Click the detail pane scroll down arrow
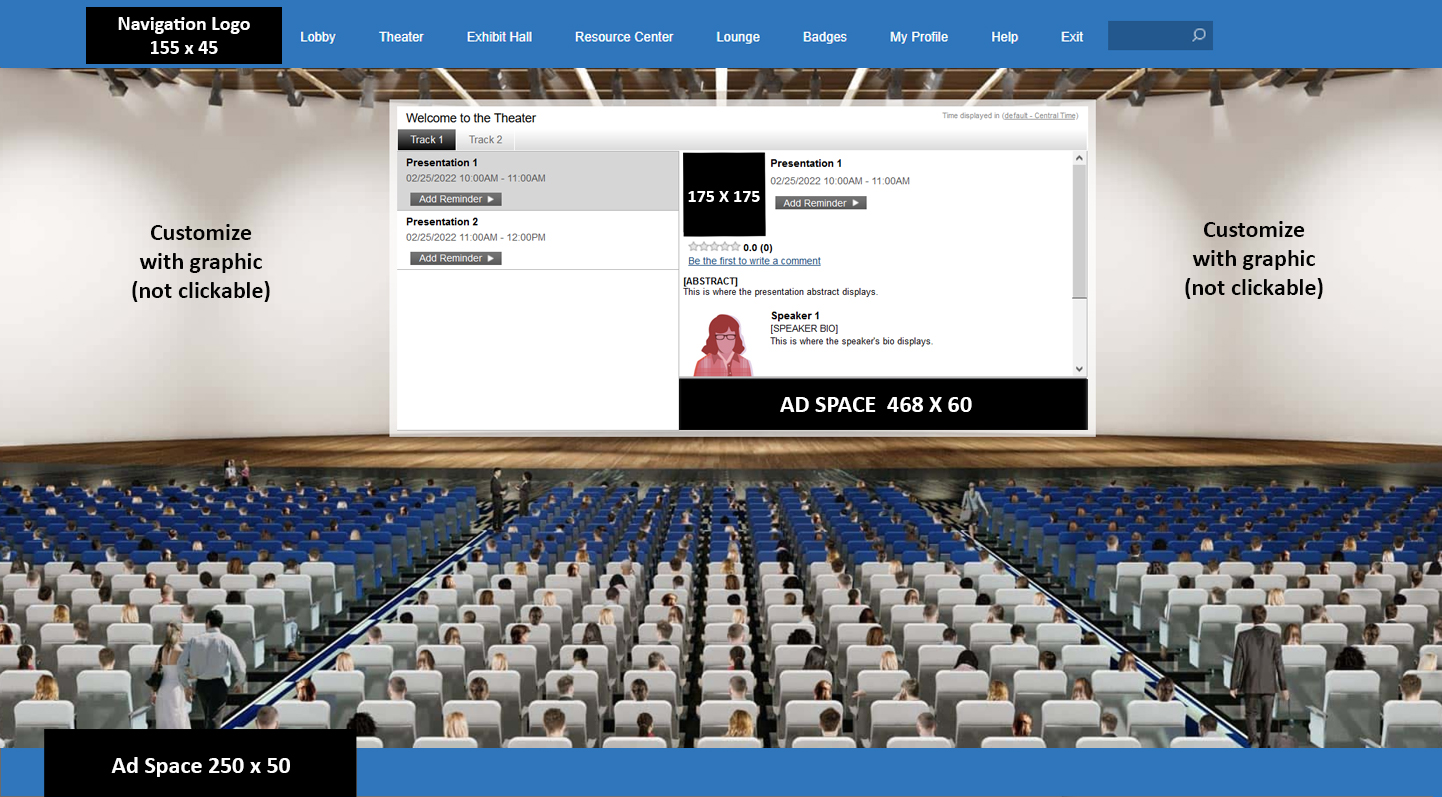Viewport: 1442px width, 797px height. [x=1080, y=369]
